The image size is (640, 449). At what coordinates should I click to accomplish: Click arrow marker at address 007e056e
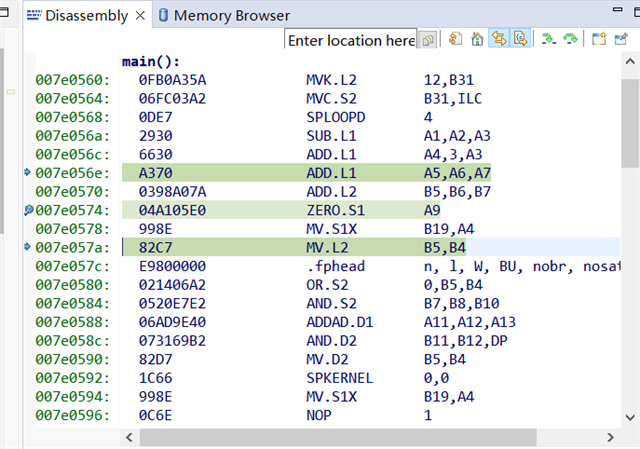(x=27, y=172)
